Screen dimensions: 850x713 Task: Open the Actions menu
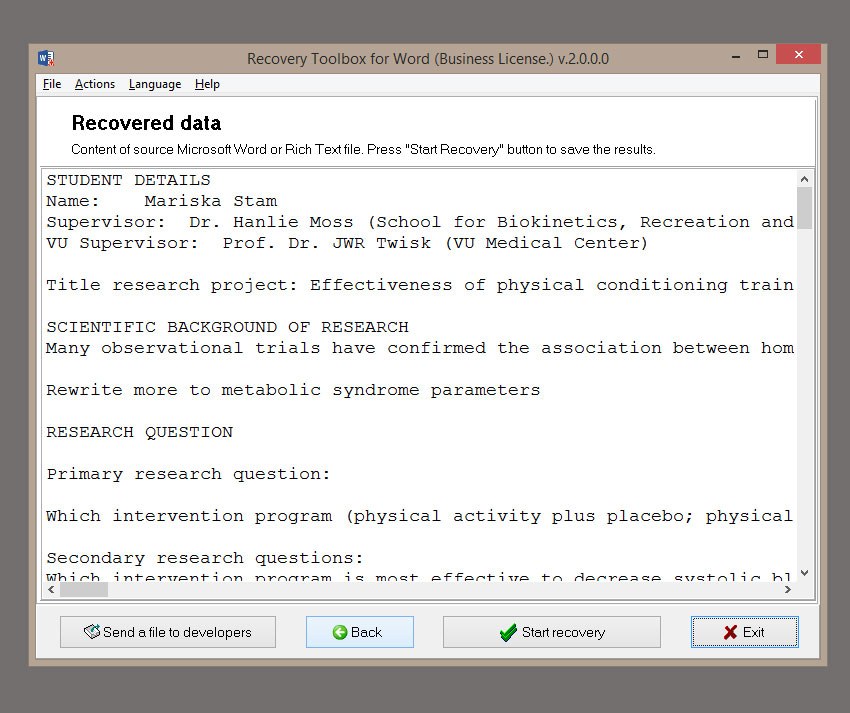click(95, 84)
